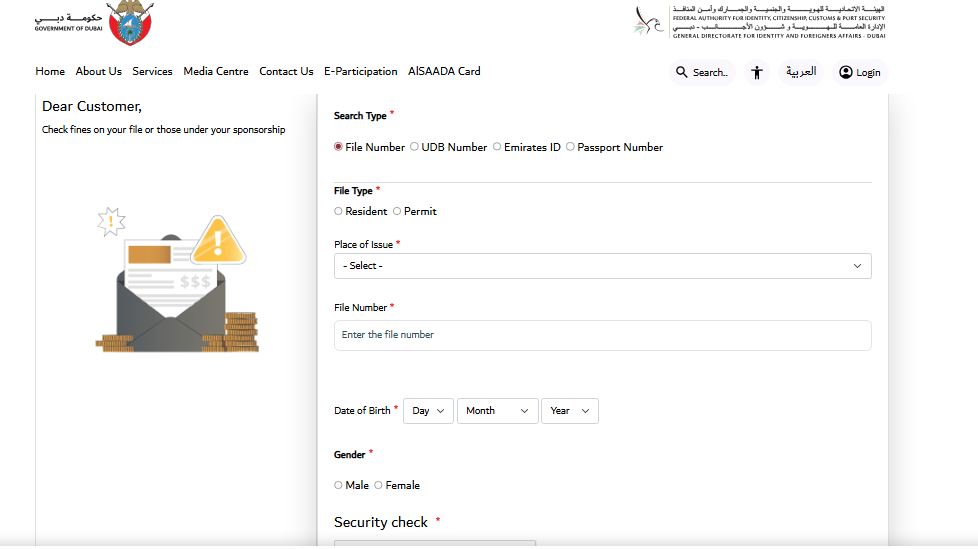This screenshot has height=549, width=978.
Task: Click the Search.. box text
Action: pyautogui.click(x=710, y=73)
